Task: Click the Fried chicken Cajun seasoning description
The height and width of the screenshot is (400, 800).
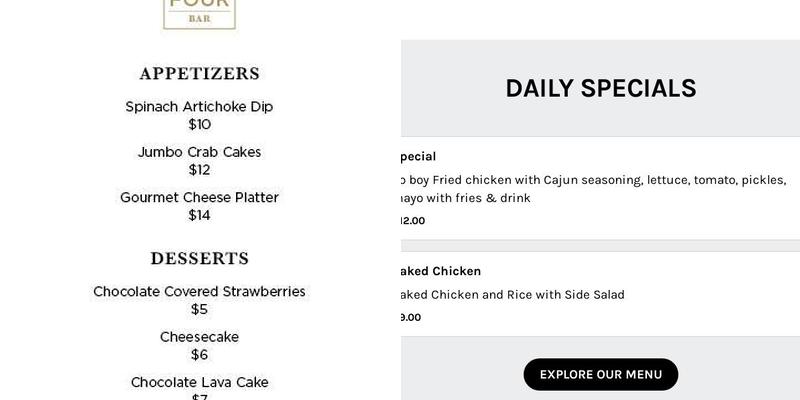Action: click(x=590, y=180)
